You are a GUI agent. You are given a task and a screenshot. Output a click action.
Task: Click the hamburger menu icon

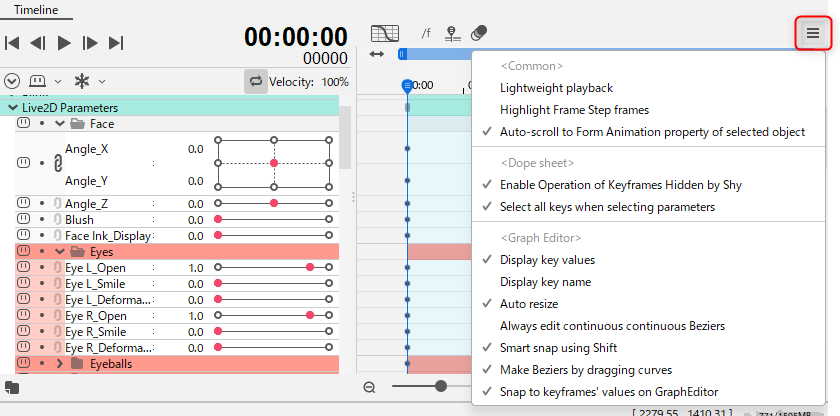pos(812,33)
